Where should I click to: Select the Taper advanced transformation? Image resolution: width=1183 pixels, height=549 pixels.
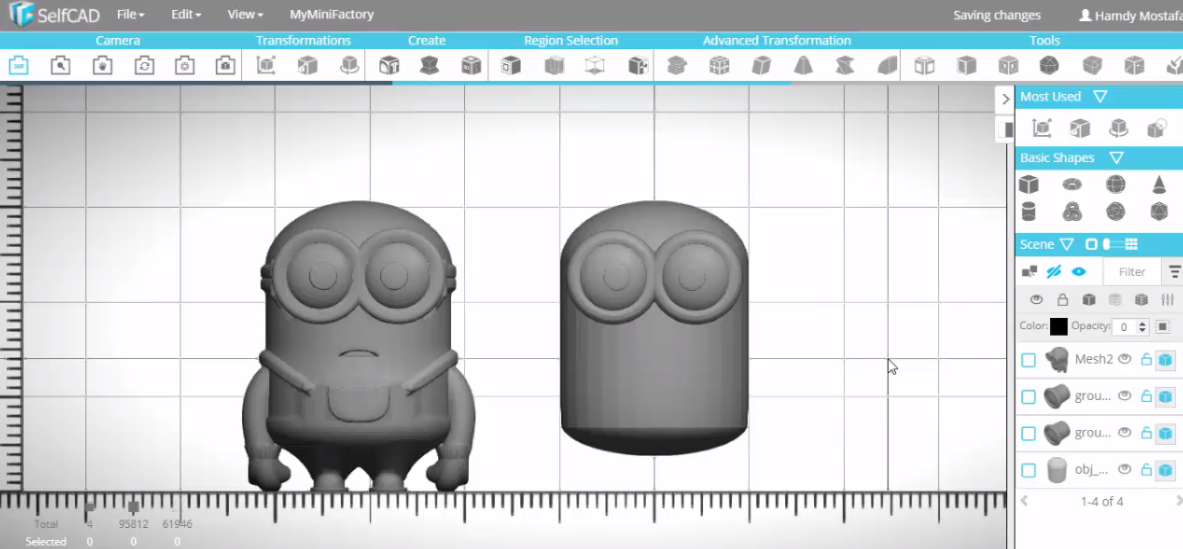pyautogui.click(x=804, y=66)
